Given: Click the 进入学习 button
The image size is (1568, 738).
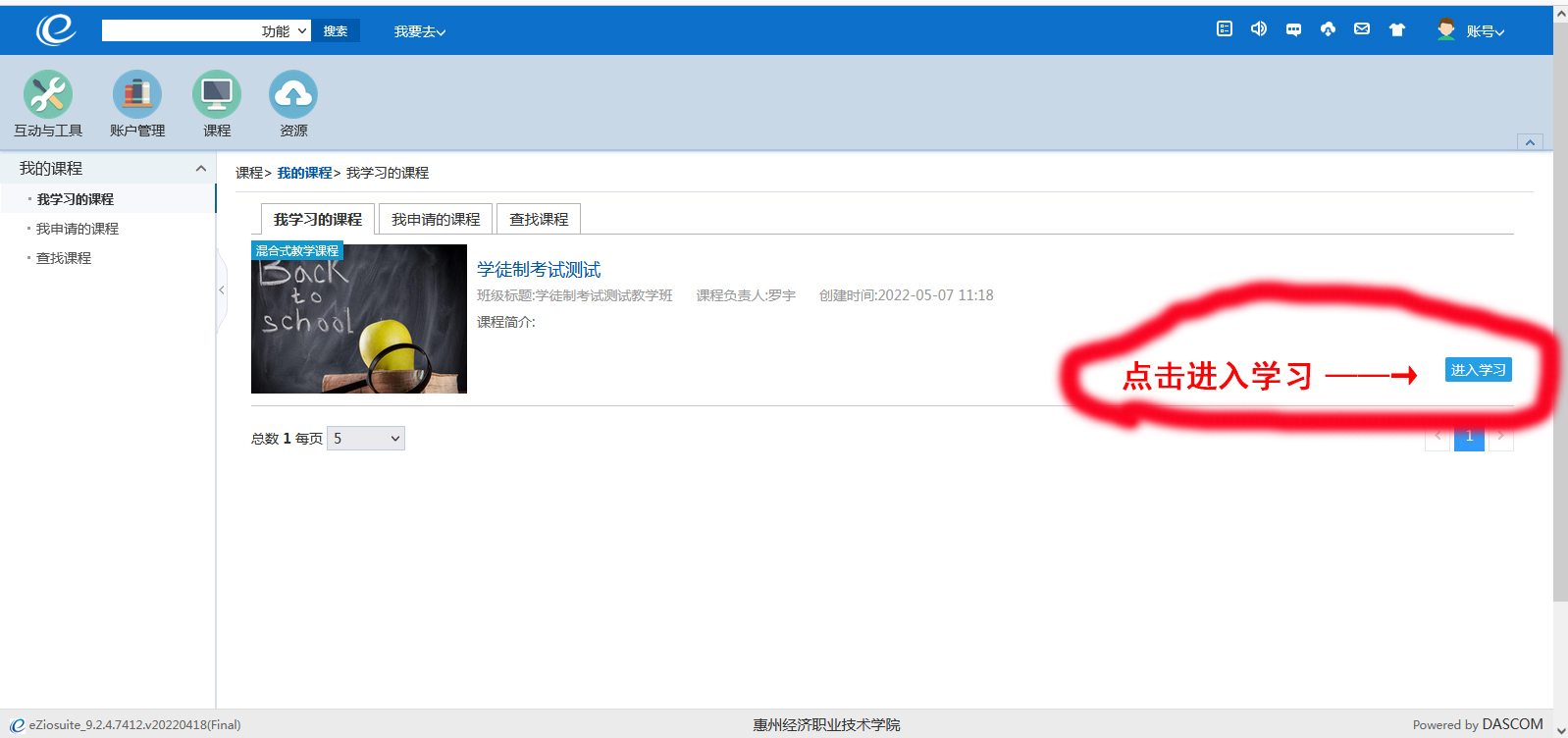Looking at the screenshot, I should pos(1479,370).
